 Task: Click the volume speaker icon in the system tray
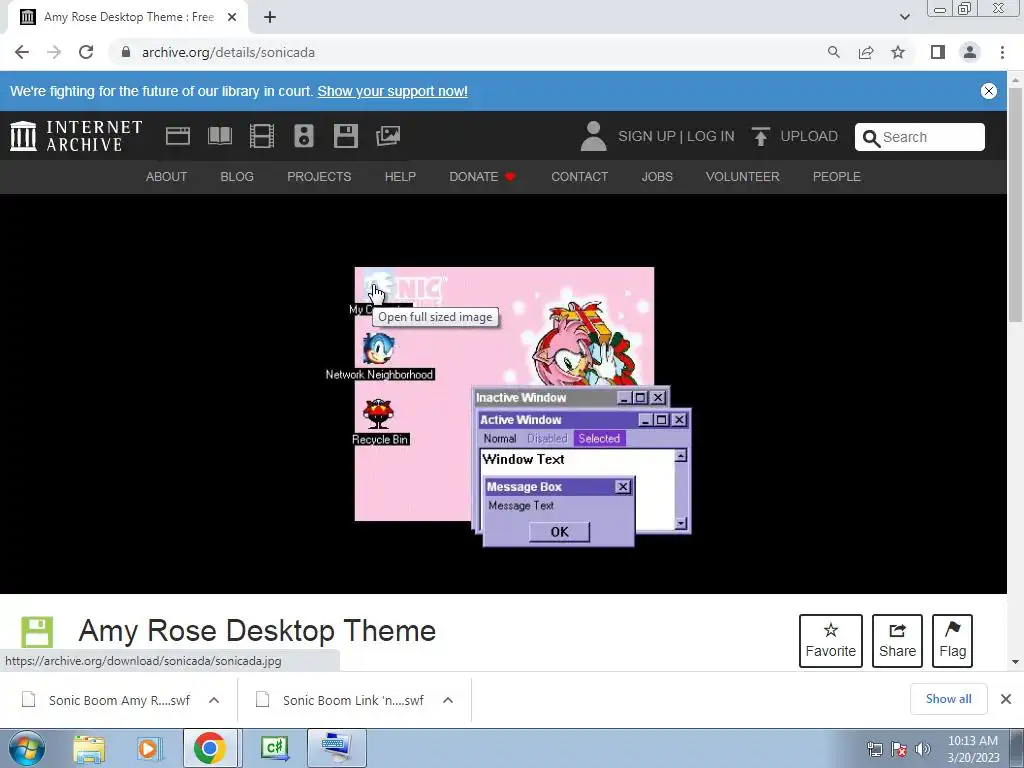coord(923,749)
